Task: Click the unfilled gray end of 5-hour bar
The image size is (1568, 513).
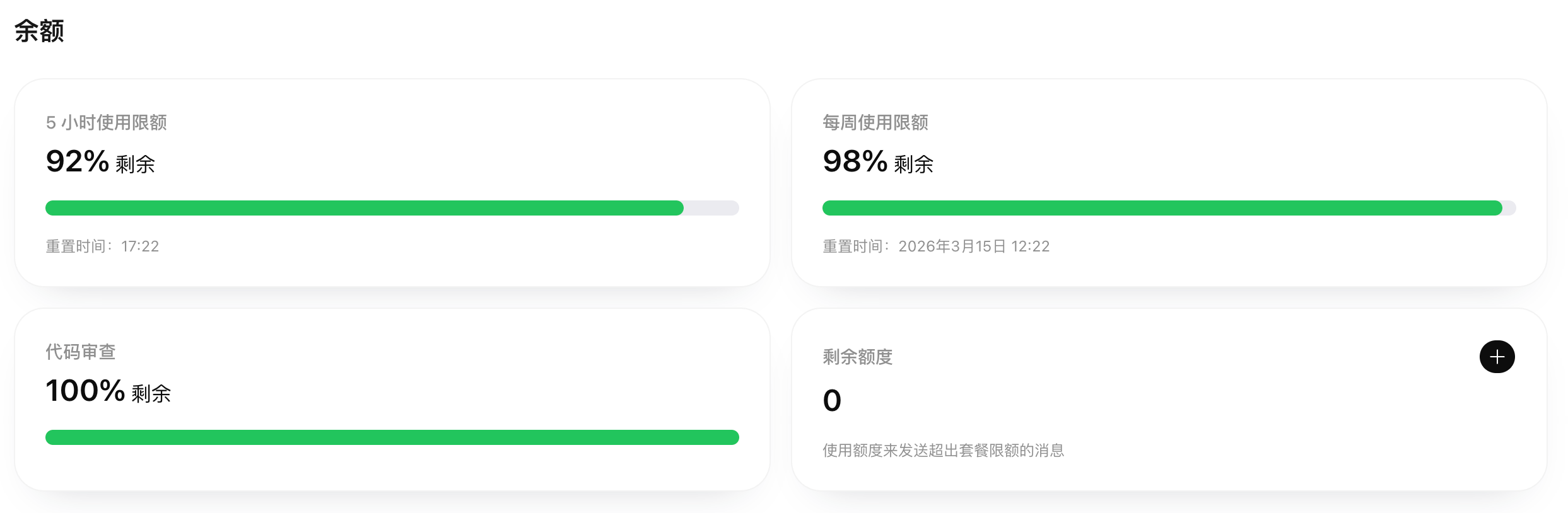Action: (x=711, y=208)
